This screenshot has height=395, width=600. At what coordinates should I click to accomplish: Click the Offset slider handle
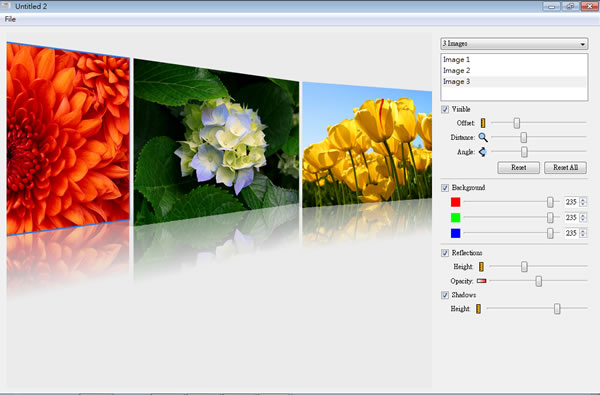517,123
